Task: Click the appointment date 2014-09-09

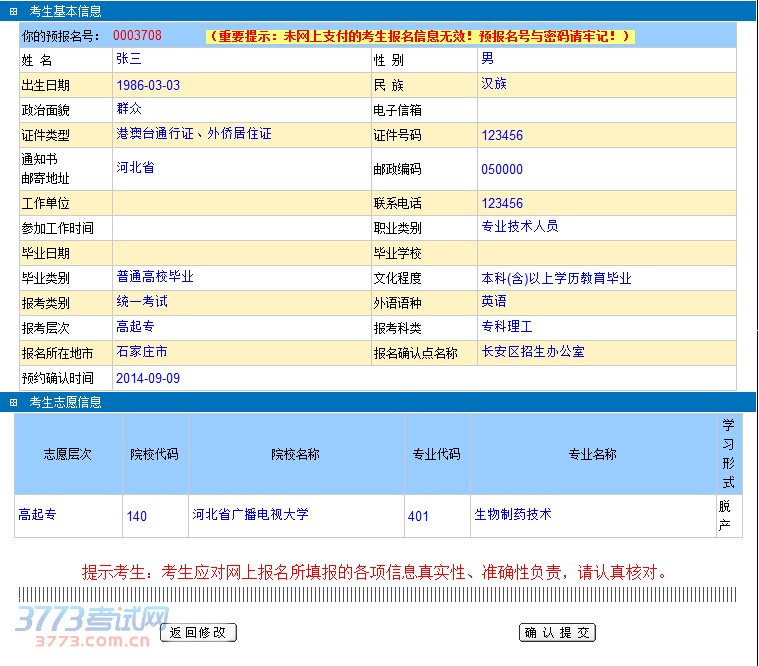Action: point(148,379)
